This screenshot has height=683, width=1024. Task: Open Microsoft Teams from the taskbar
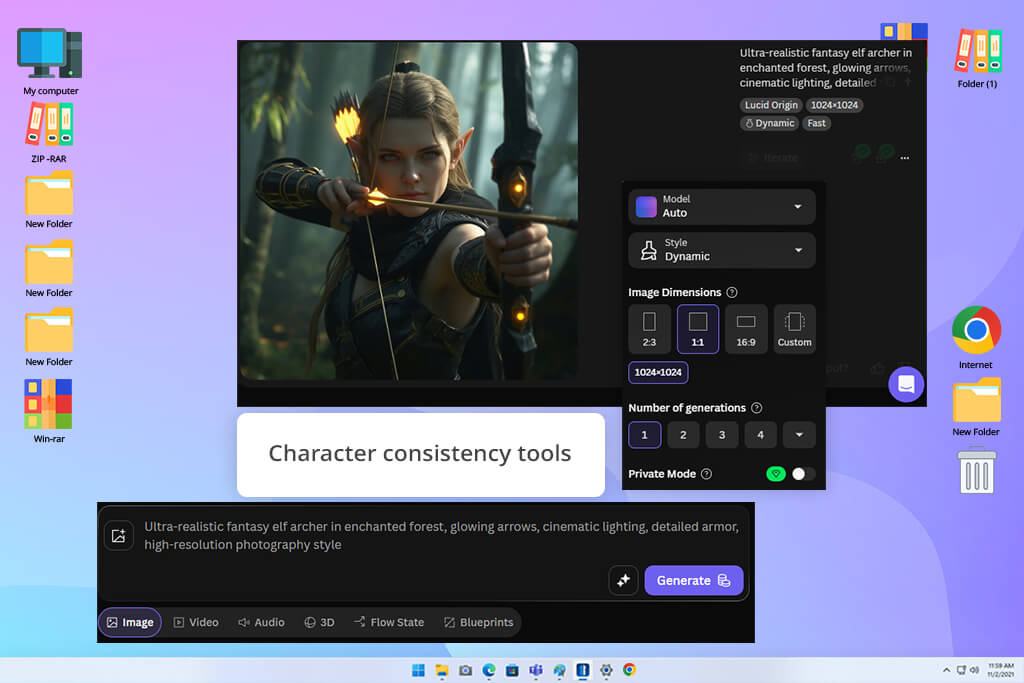pos(536,670)
